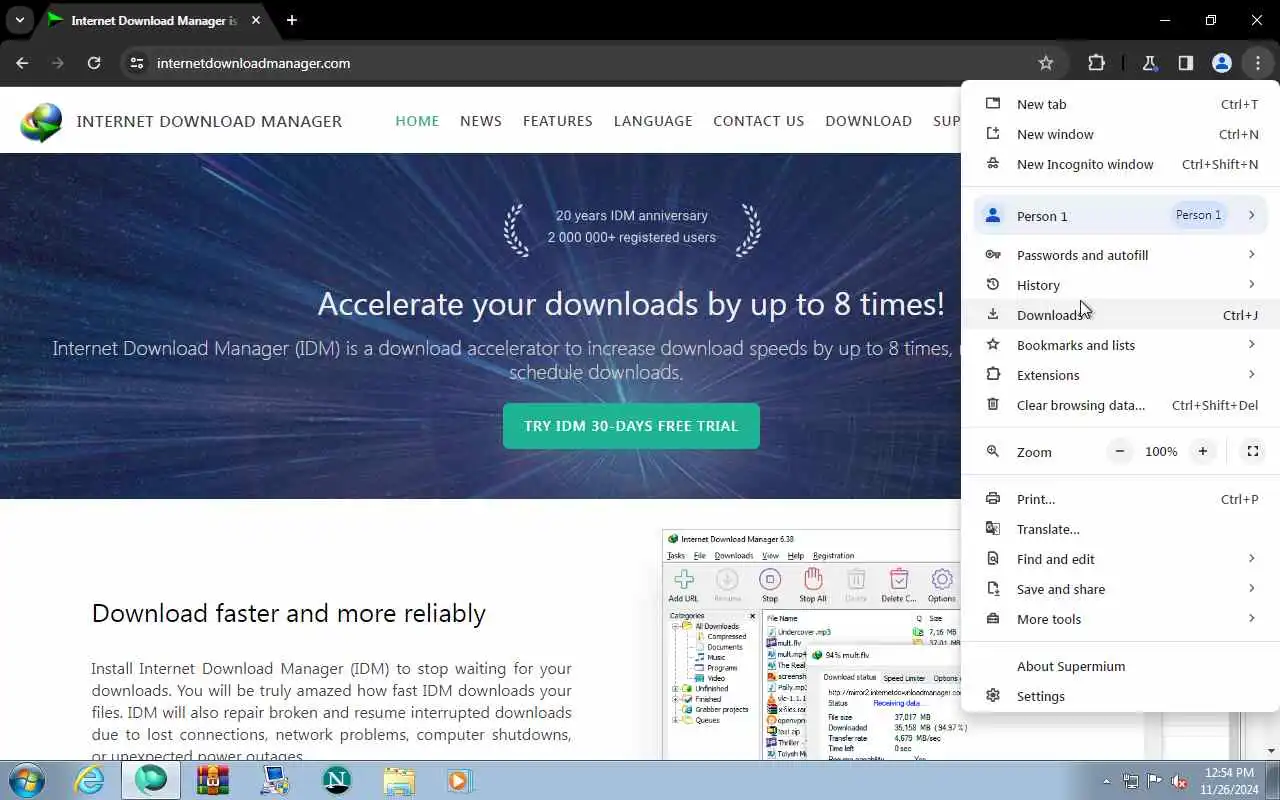
Task: Open Settings from the menu
Action: coord(1120,696)
